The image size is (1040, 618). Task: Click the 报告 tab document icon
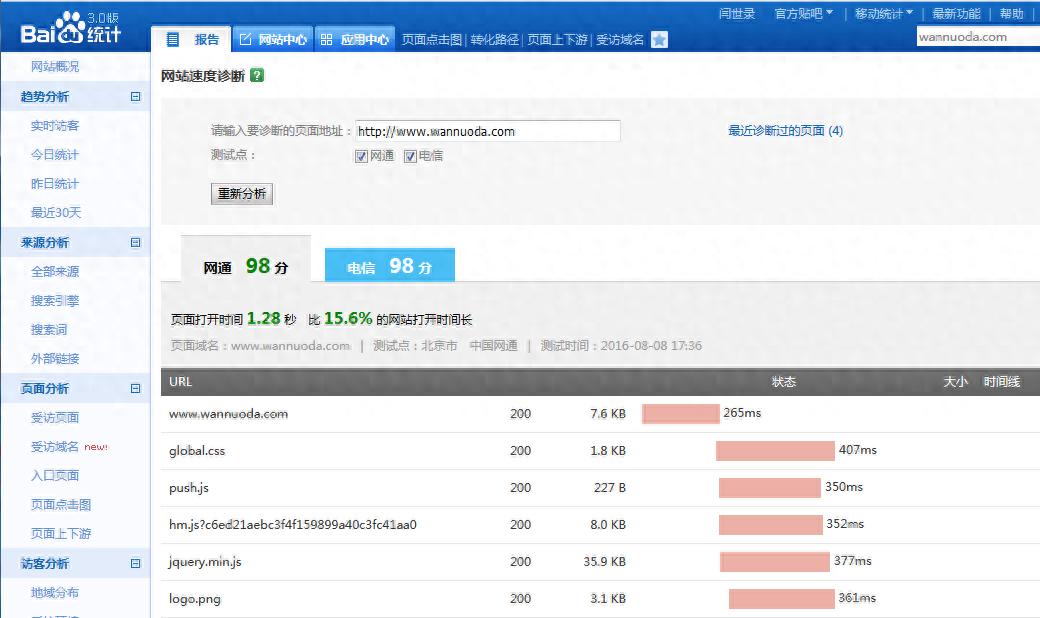(173, 40)
